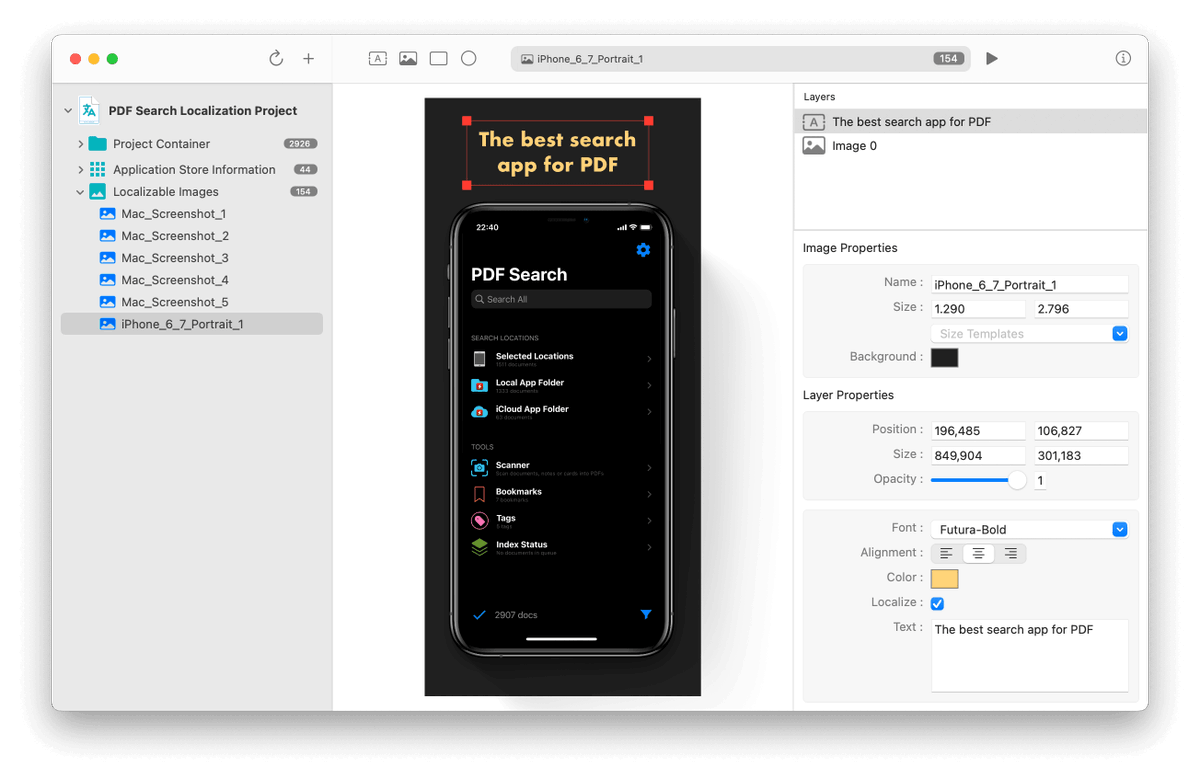This screenshot has width=1200, height=779.
Task: Set alignment to right
Action: click(1010, 553)
